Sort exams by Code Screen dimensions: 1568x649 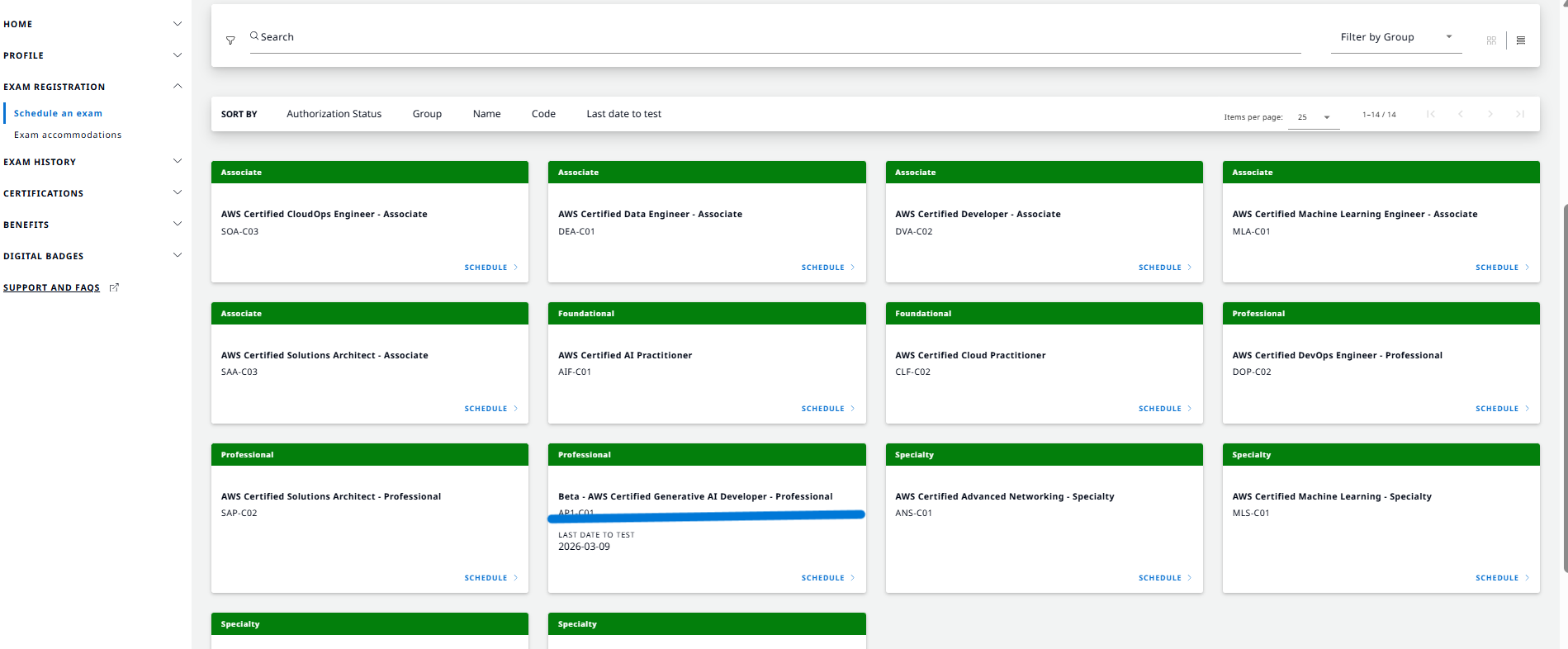543,114
